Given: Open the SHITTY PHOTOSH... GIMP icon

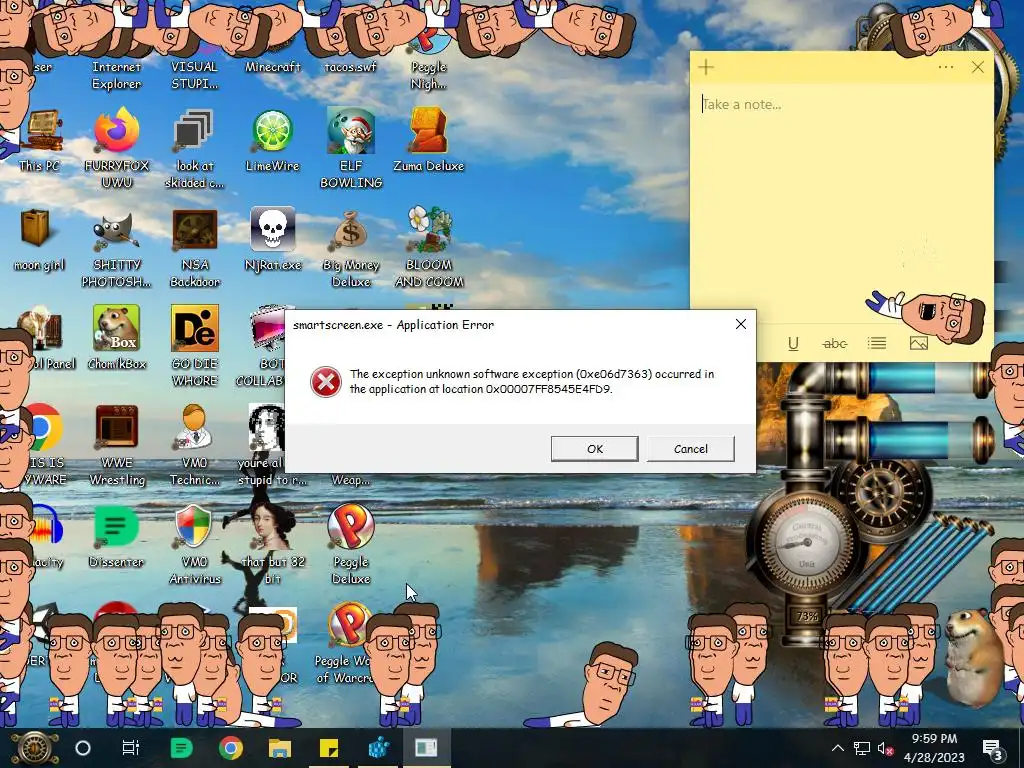Looking at the screenshot, I should 116,248.
